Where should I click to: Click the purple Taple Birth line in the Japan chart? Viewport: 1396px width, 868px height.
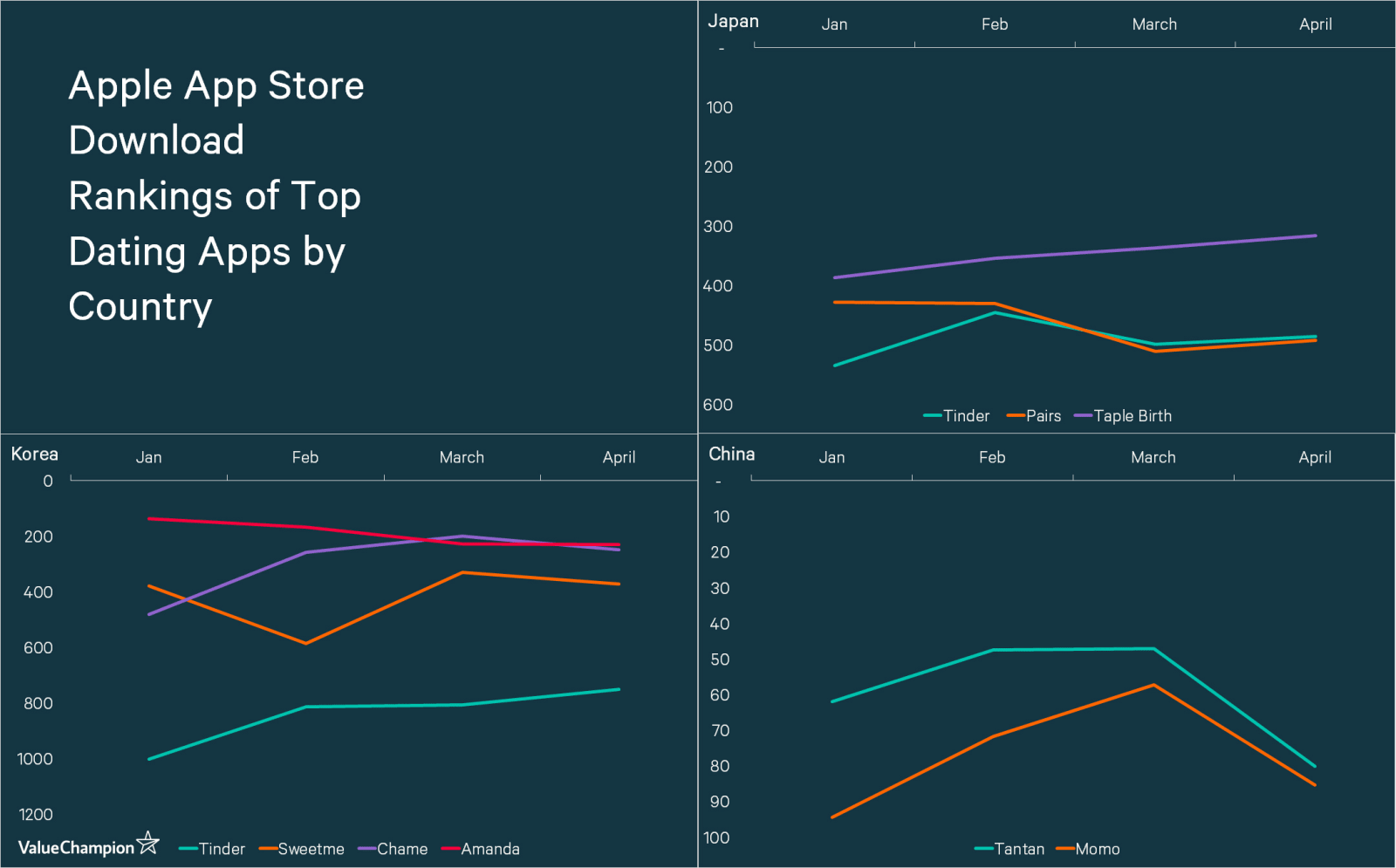pyautogui.click(x=1075, y=253)
